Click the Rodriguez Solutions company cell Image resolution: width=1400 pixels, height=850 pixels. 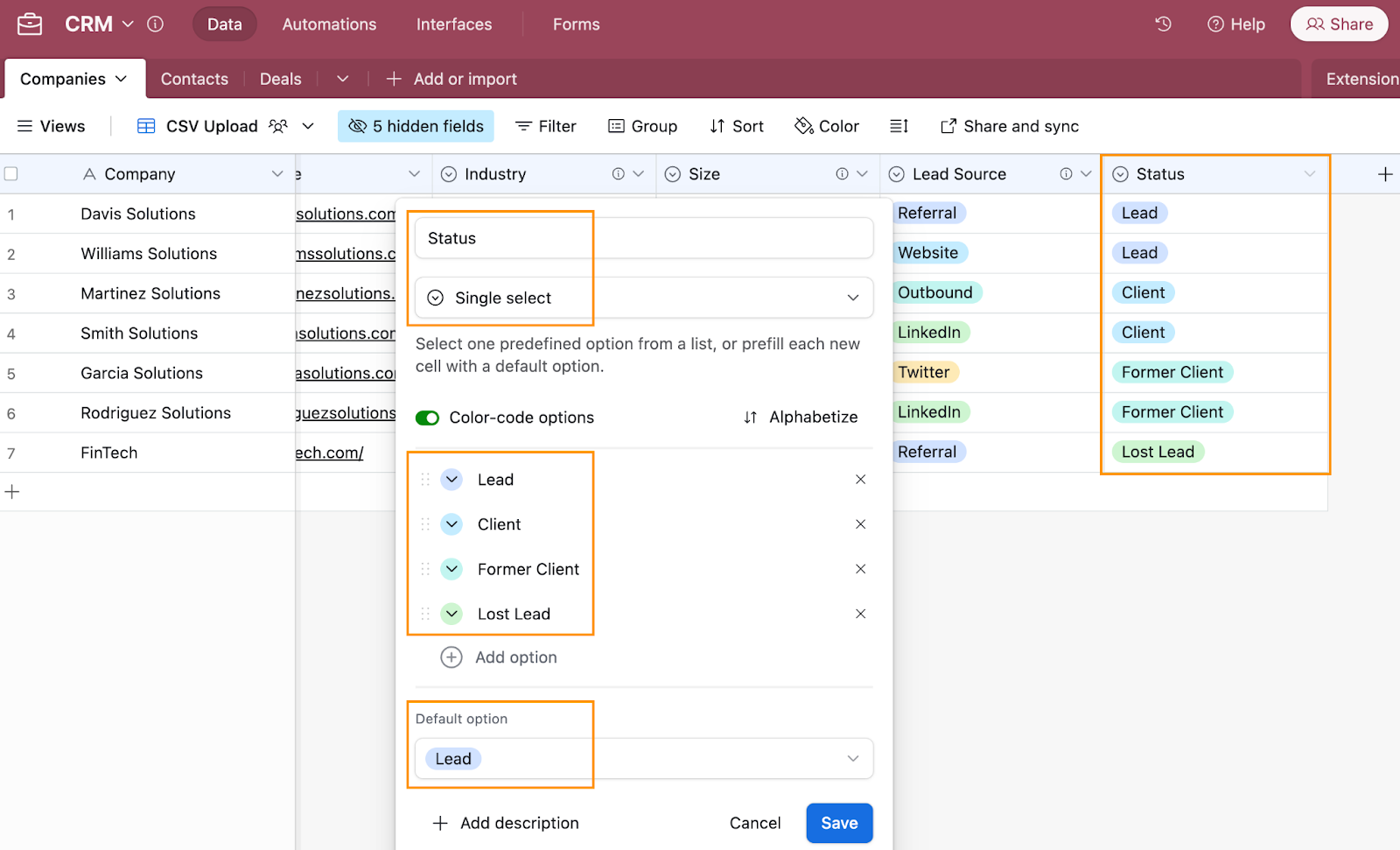(x=156, y=413)
